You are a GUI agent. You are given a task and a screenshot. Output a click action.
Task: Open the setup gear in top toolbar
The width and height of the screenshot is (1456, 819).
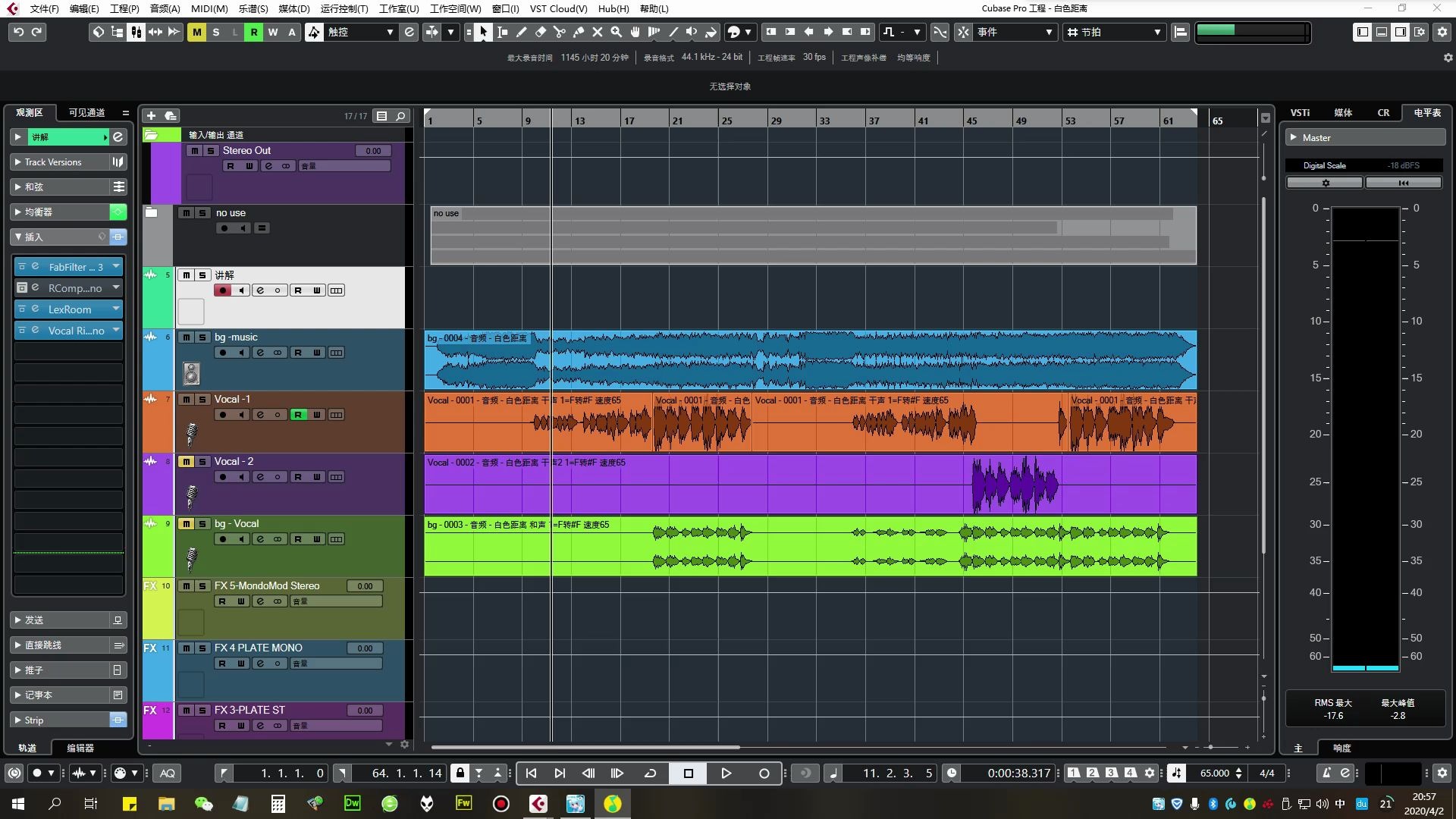(1442, 32)
